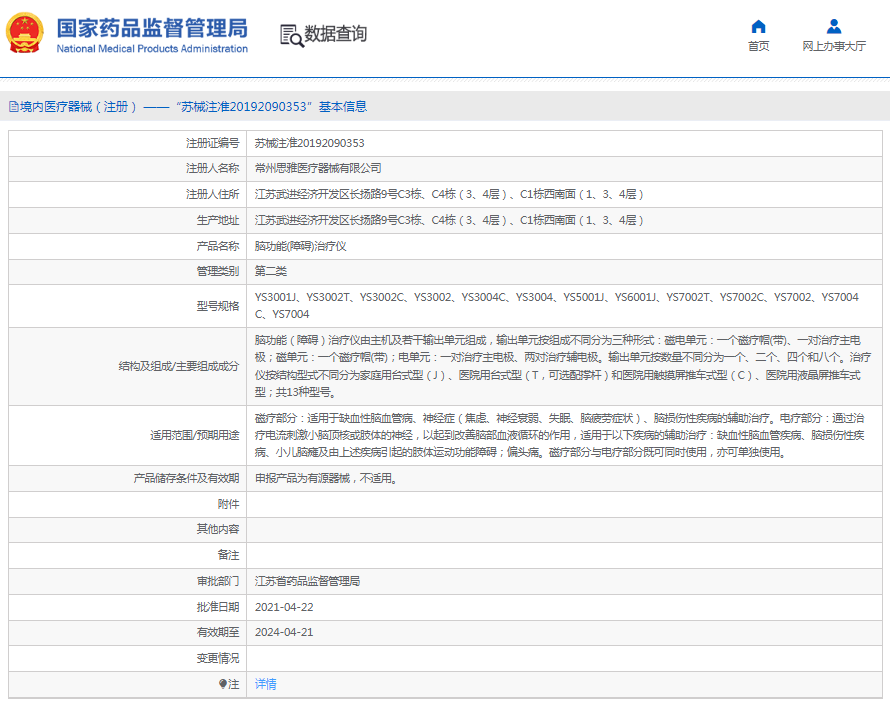Open the 详情 link
Screen dimensions: 890x706
[x=266, y=684]
